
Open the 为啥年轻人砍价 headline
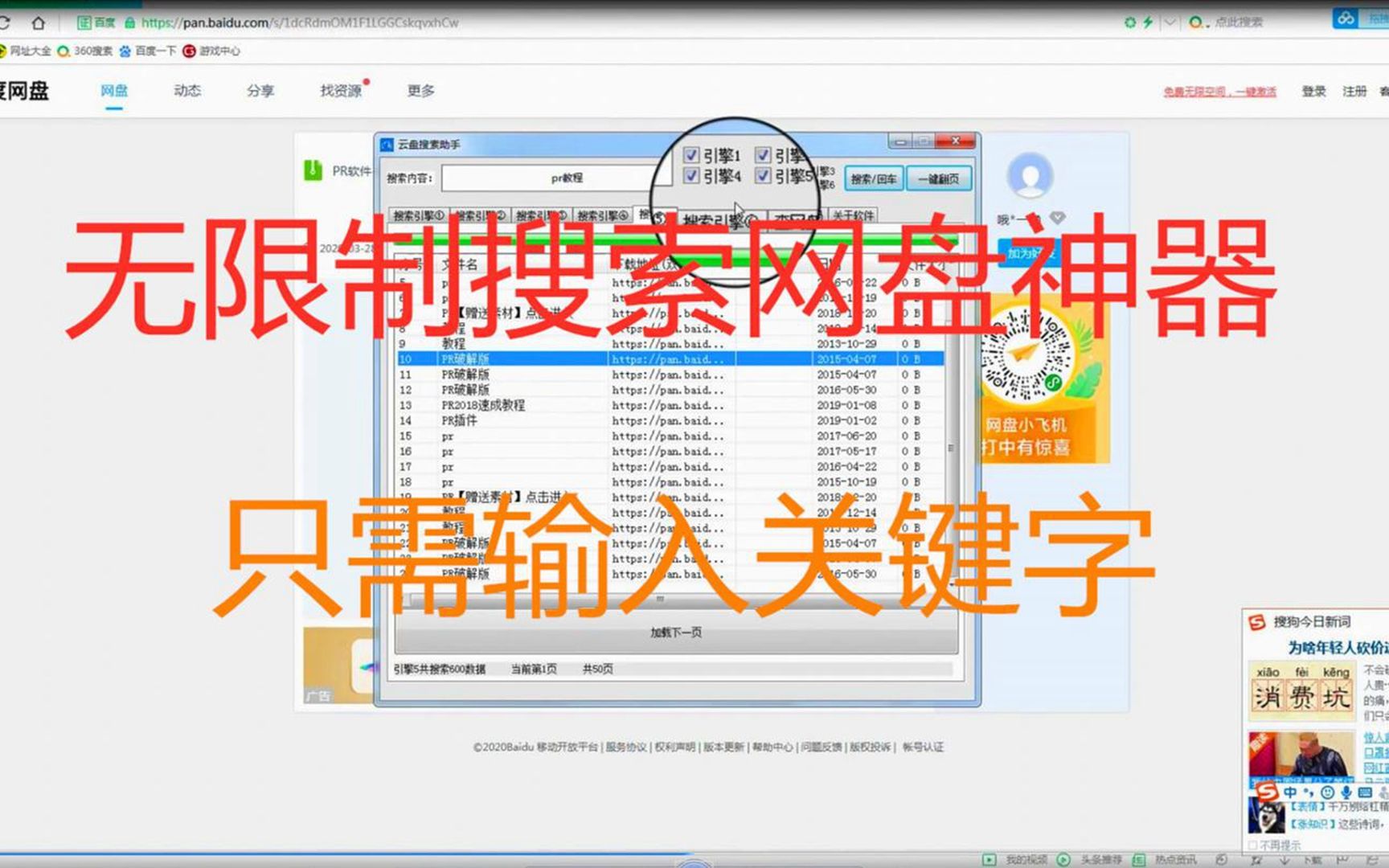pyautogui.click(x=1338, y=648)
